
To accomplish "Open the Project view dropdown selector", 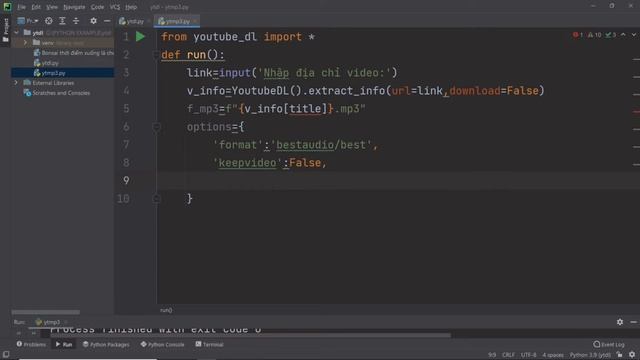I will (x=27, y=21).
